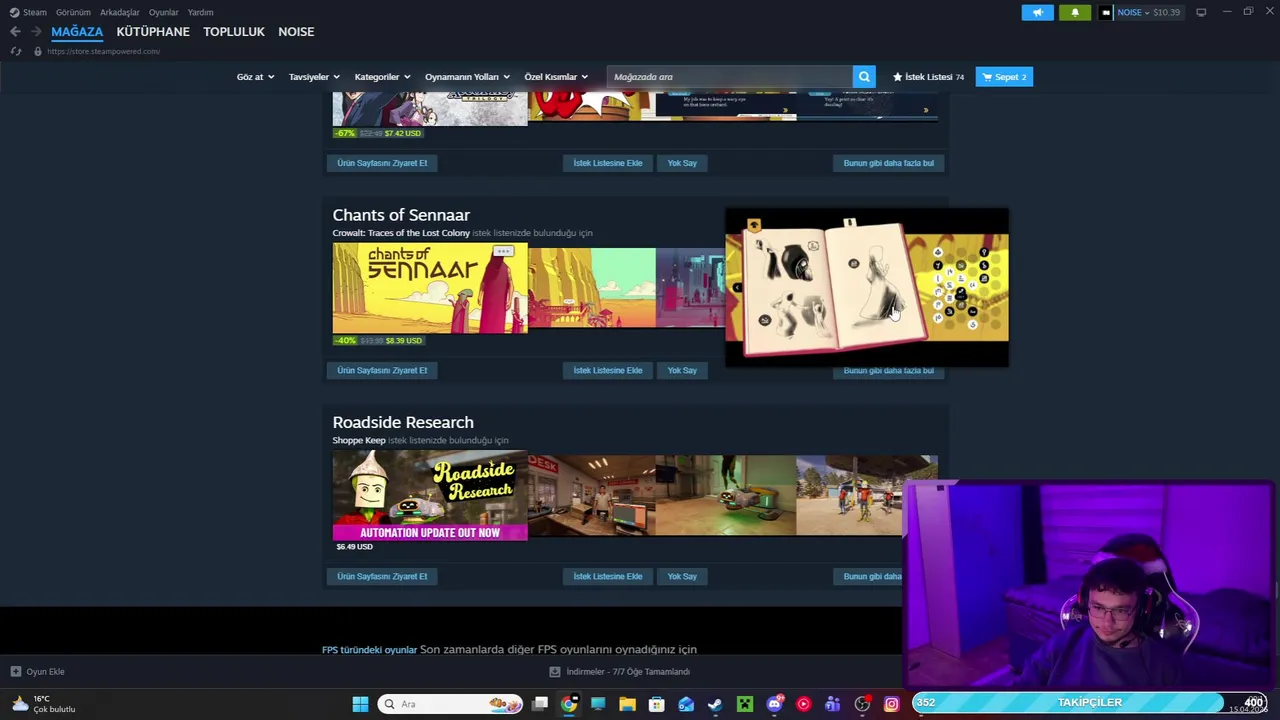The height and width of the screenshot is (720, 1280).
Task: Open Discord from the taskbar
Action: [774, 704]
